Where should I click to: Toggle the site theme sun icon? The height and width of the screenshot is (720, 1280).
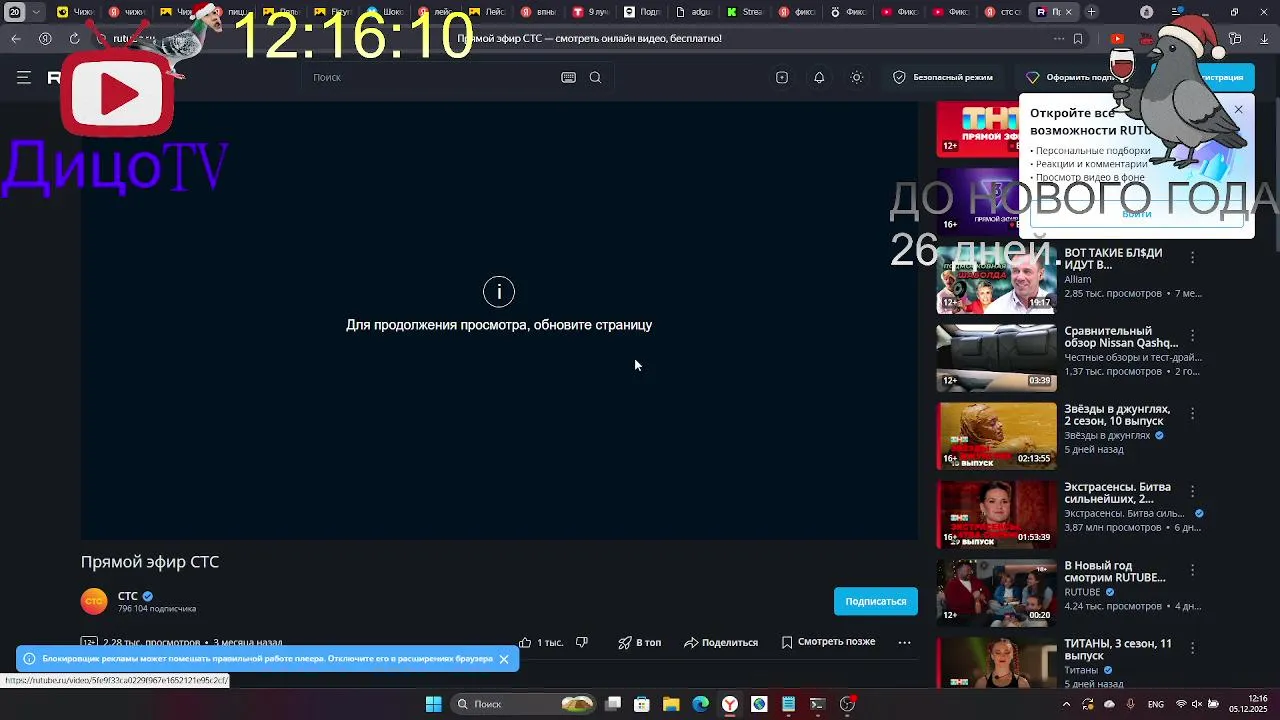click(857, 77)
